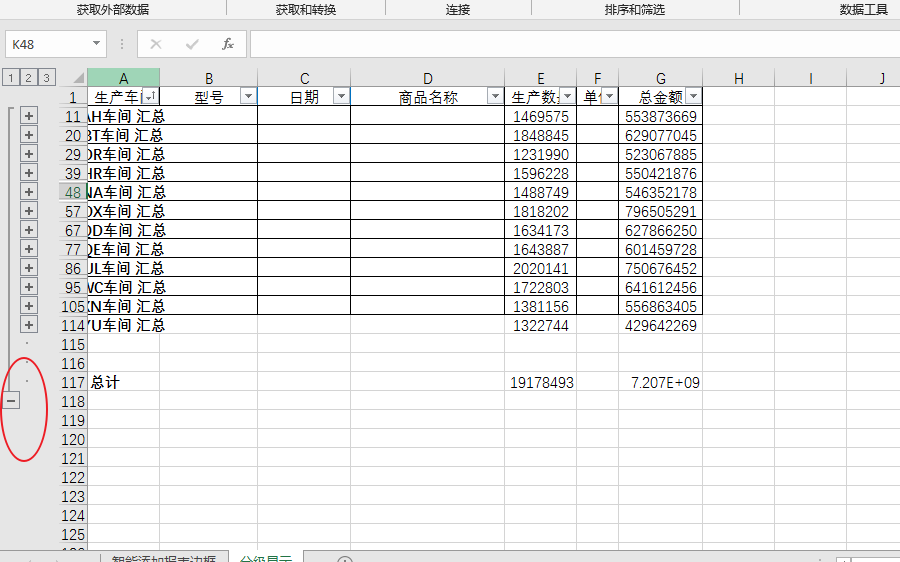The width and height of the screenshot is (900, 562).
Task: Expand the QD车间 汇总 group in row 67
Action: coord(29,230)
